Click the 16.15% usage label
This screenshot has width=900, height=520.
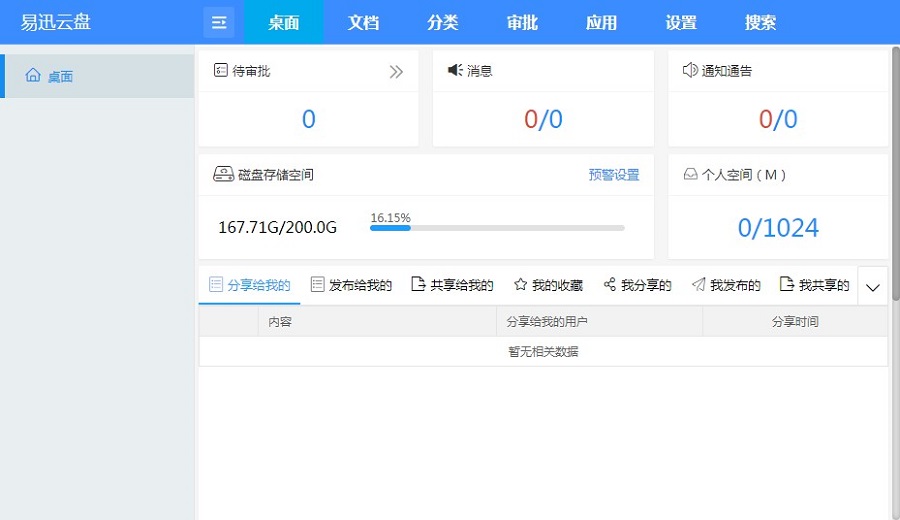(390, 218)
